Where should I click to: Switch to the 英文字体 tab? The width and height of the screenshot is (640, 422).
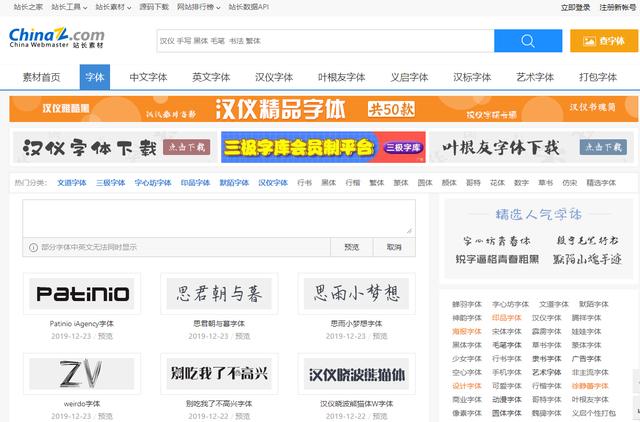tap(211, 77)
